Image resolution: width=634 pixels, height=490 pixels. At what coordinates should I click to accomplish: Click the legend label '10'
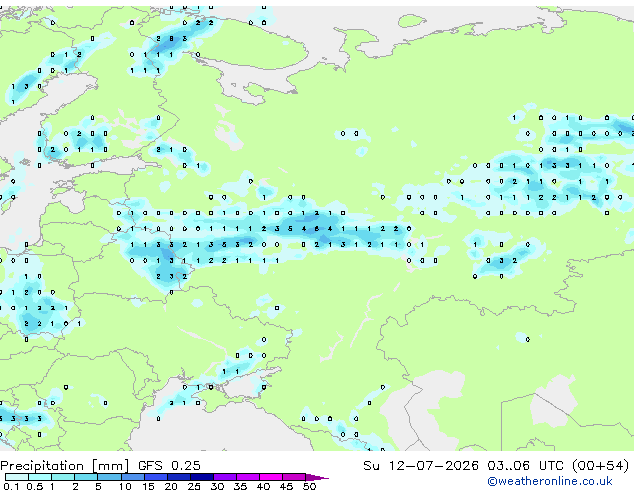tap(125, 486)
